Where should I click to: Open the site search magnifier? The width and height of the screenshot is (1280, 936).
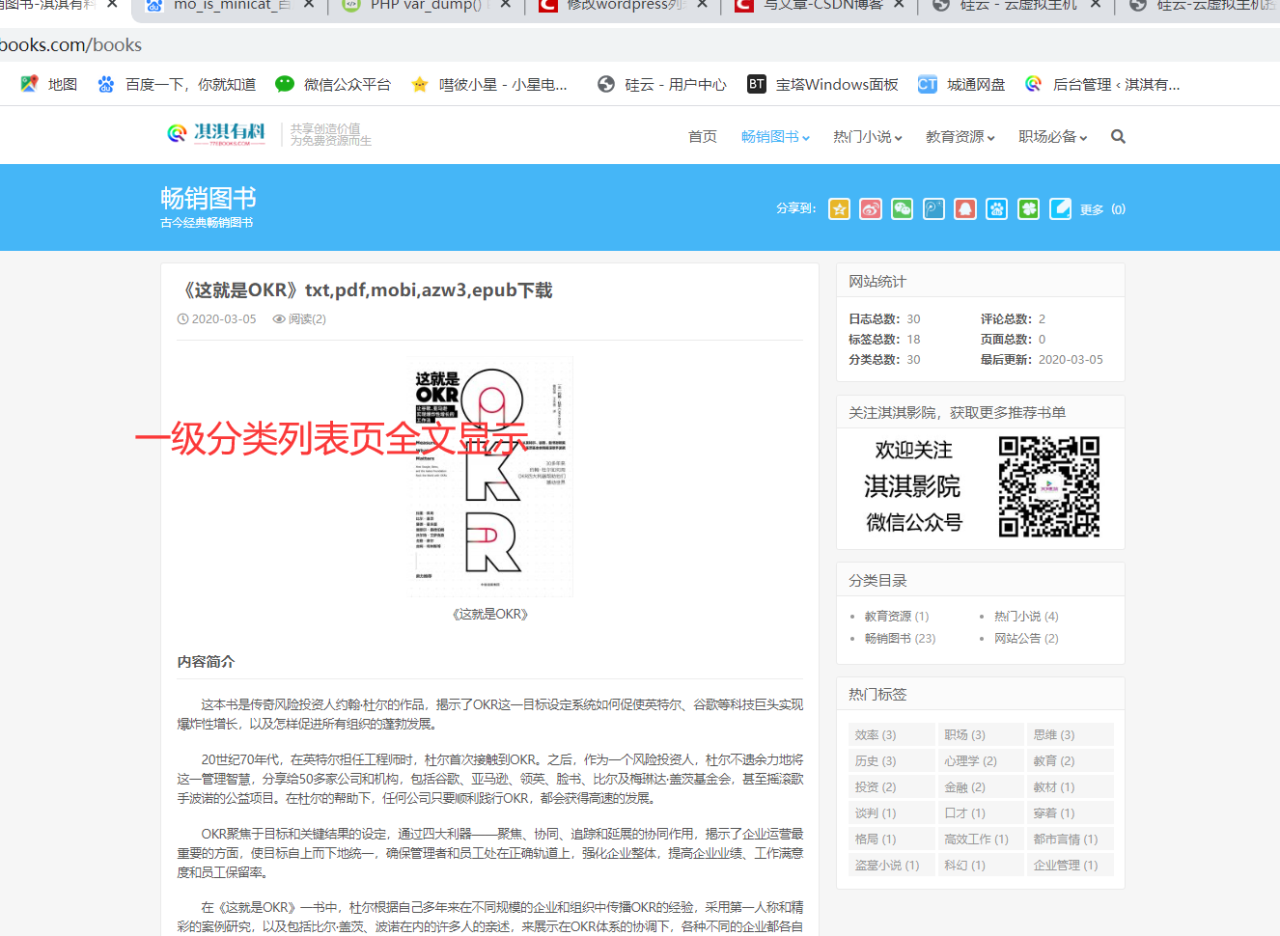(x=1118, y=136)
